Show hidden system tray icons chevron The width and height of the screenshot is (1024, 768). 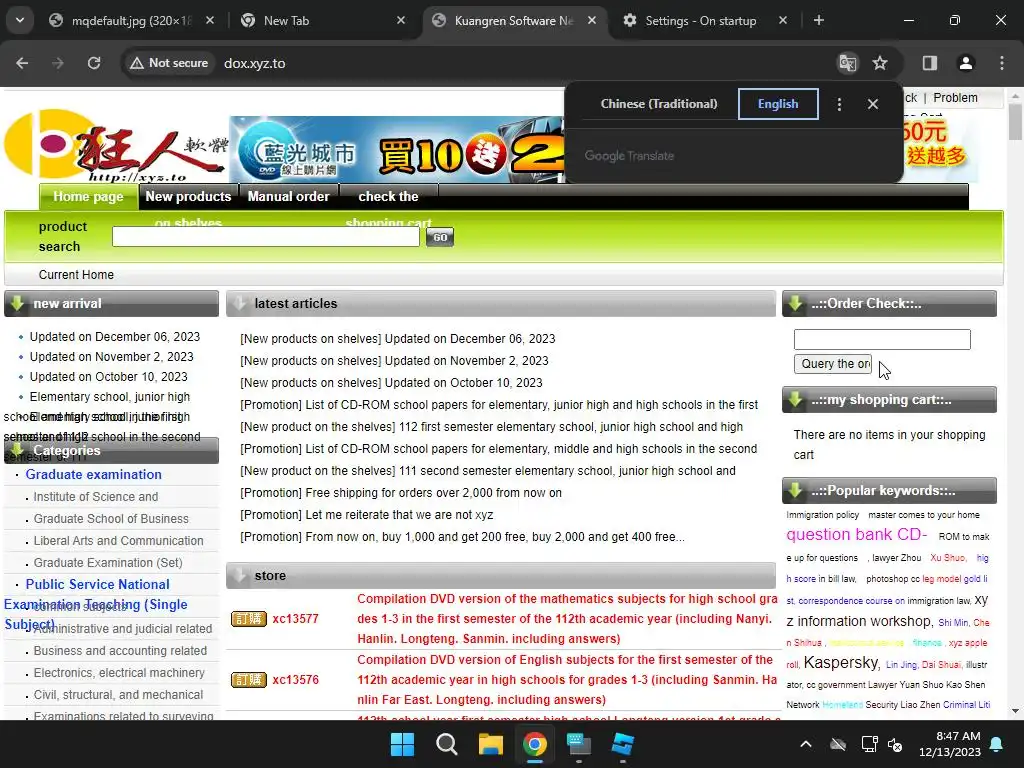pyautogui.click(x=806, y=744)
